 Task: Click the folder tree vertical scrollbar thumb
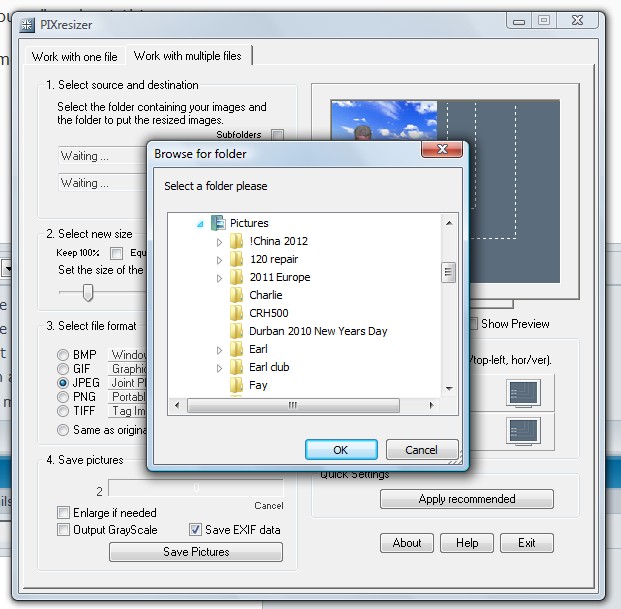click(x=448, y=272)
